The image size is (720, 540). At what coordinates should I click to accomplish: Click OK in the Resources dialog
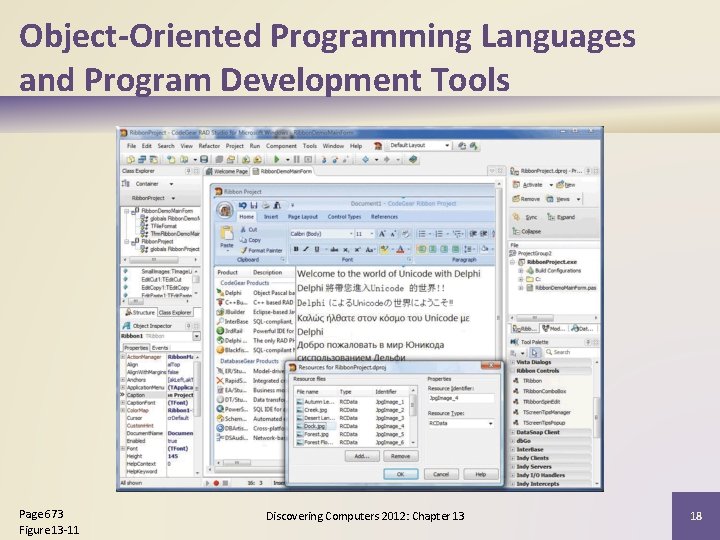[400, 474]
